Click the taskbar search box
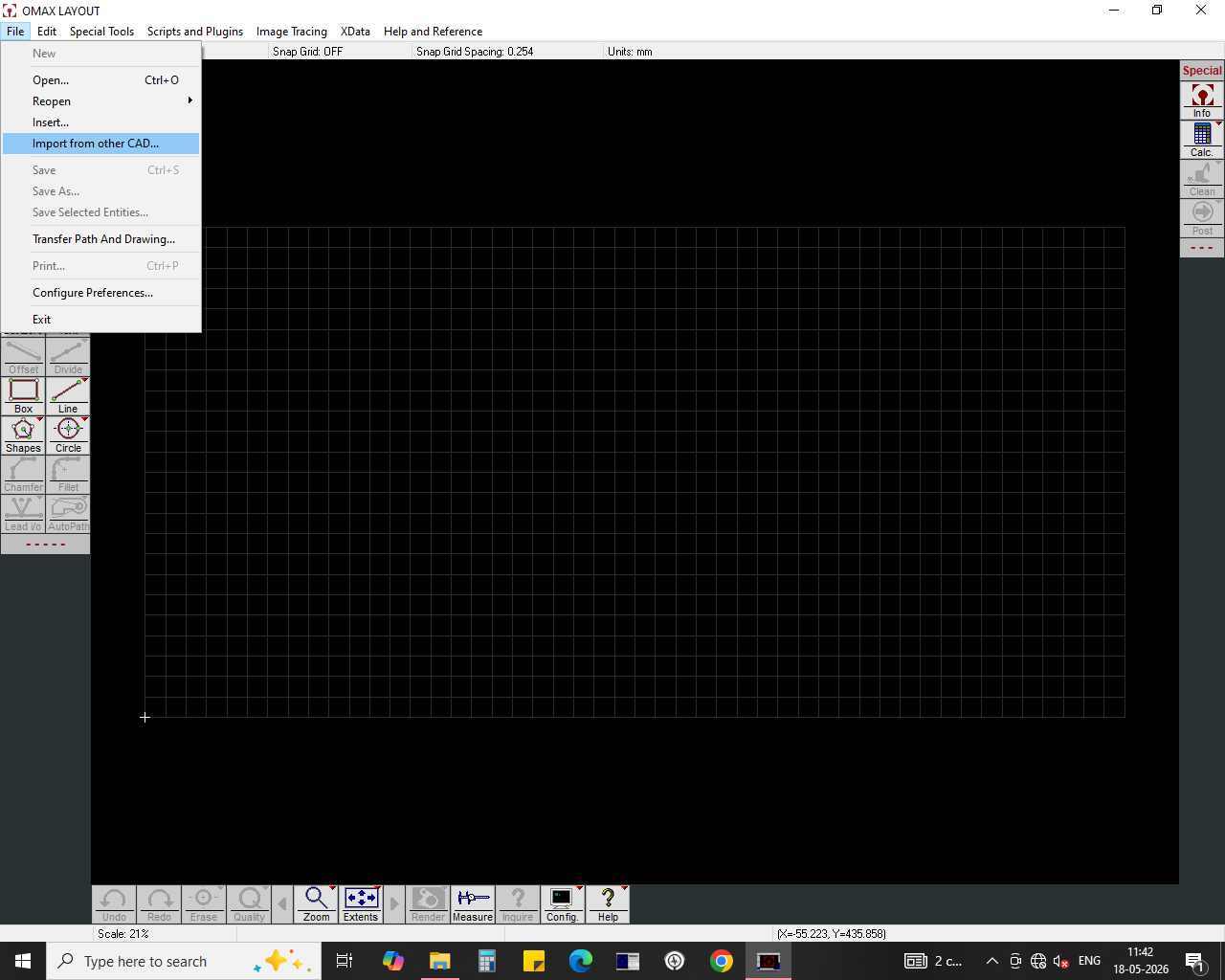 click(183, 961)
